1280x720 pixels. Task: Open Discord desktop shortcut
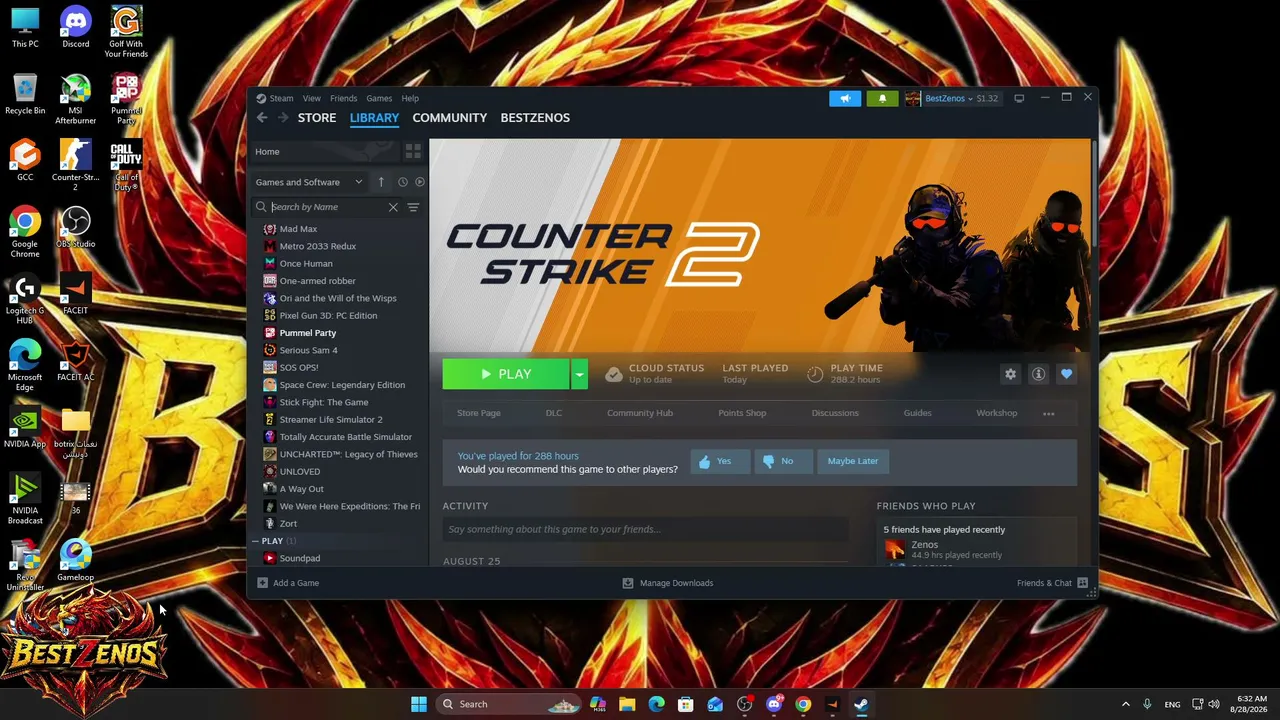(x=75, y=28)
